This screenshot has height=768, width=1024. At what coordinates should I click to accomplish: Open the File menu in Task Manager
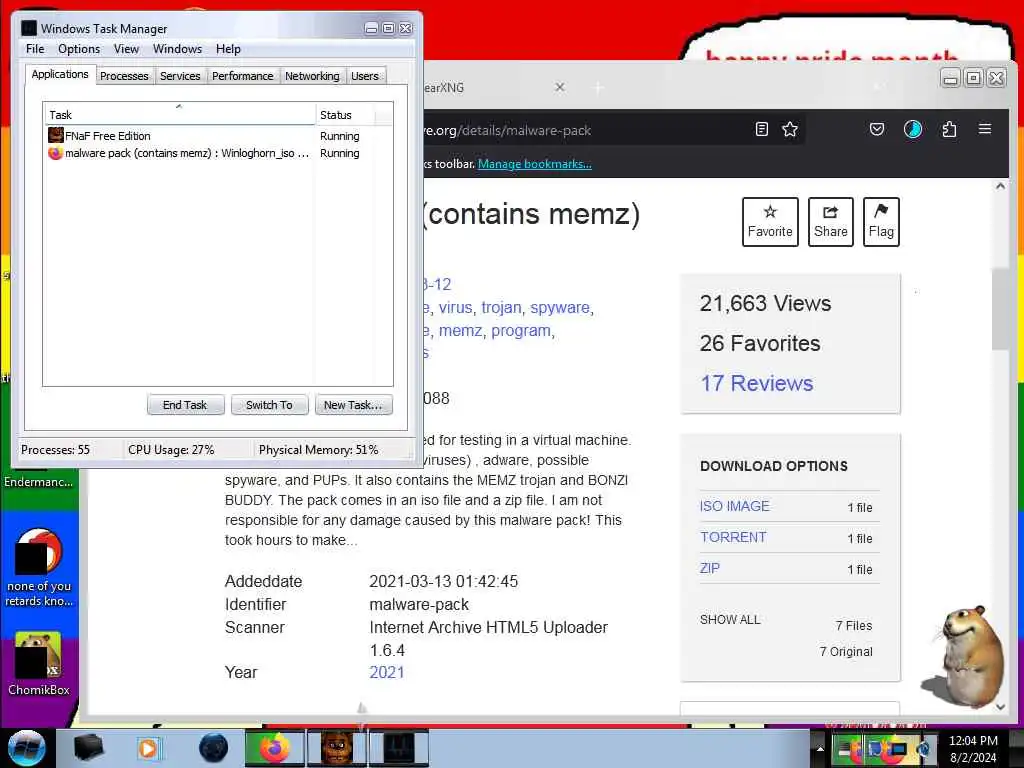(35, 49)
